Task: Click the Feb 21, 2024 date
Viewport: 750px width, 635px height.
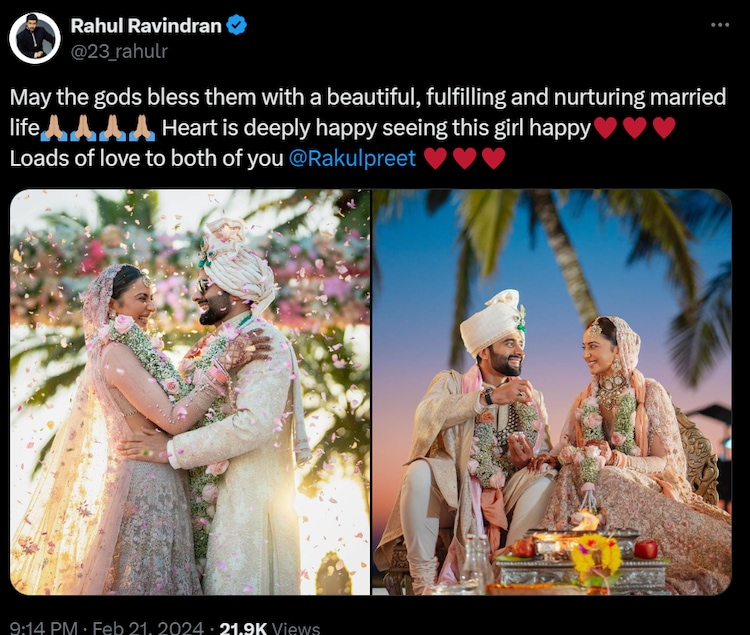Action: tap(148, 627)
